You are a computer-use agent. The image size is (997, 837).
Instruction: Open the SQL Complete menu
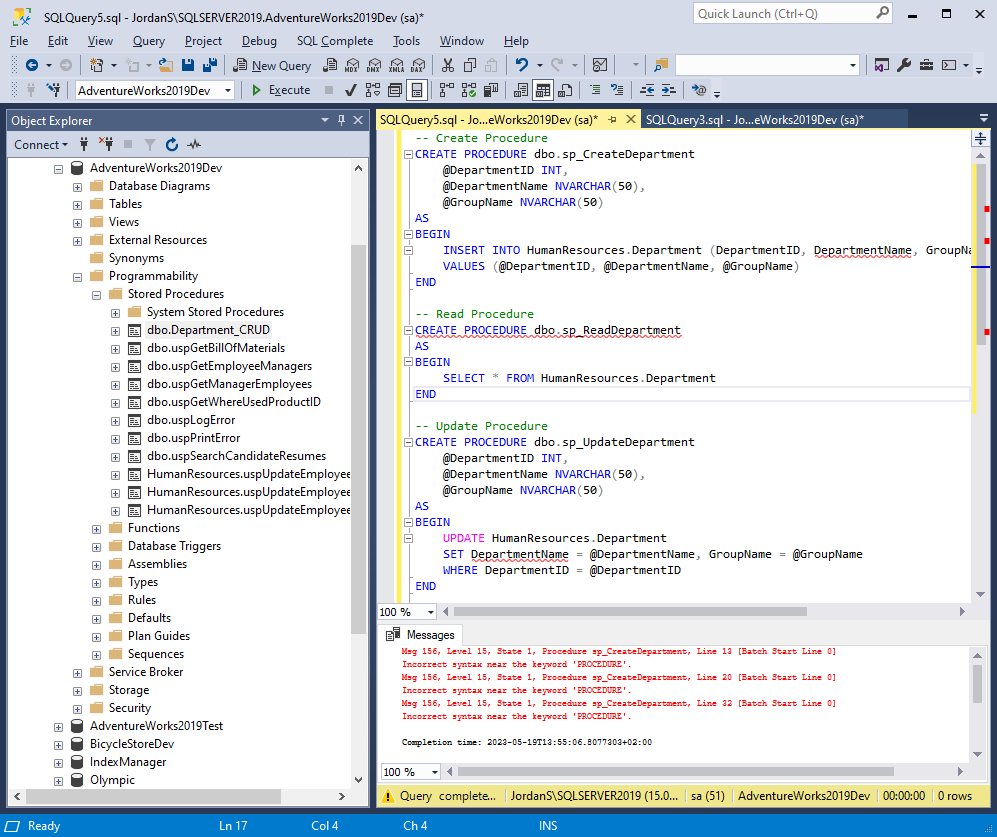(335, 41)
